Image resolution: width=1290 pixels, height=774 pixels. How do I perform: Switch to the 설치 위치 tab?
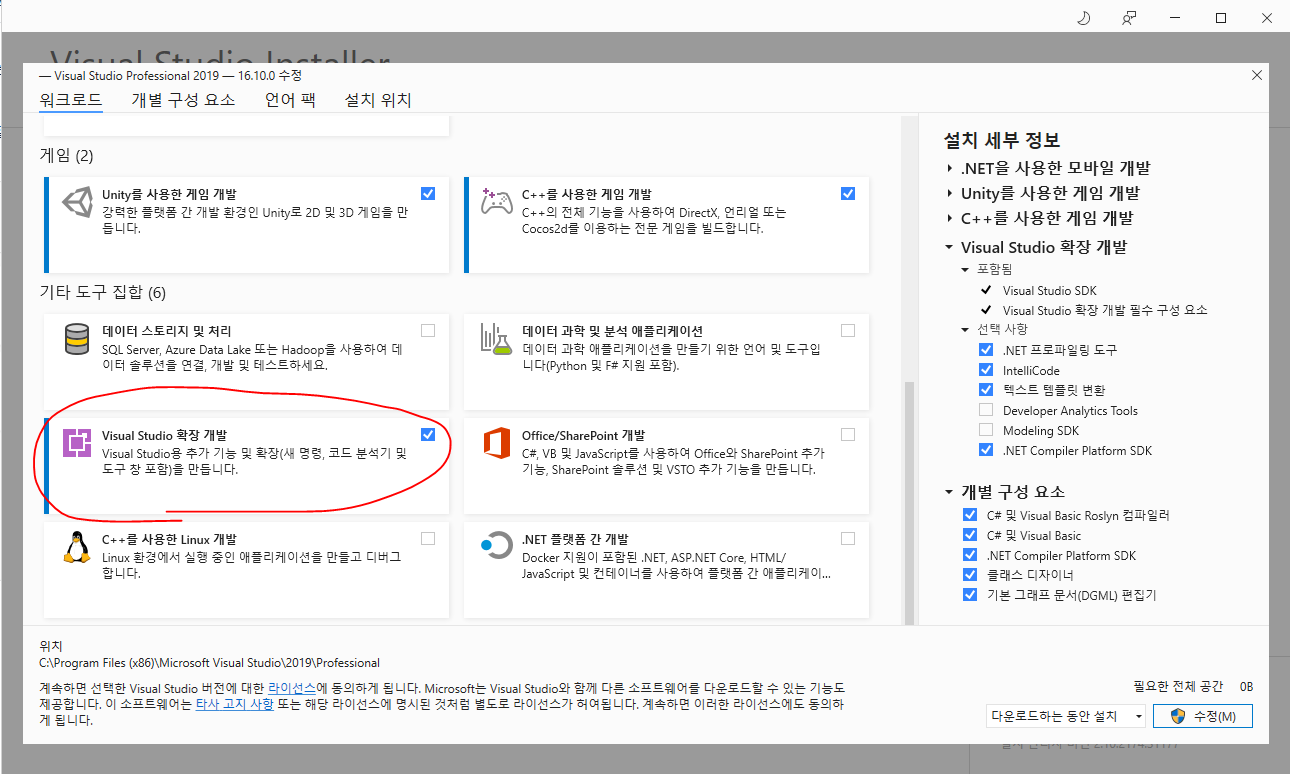pos(378,100)
